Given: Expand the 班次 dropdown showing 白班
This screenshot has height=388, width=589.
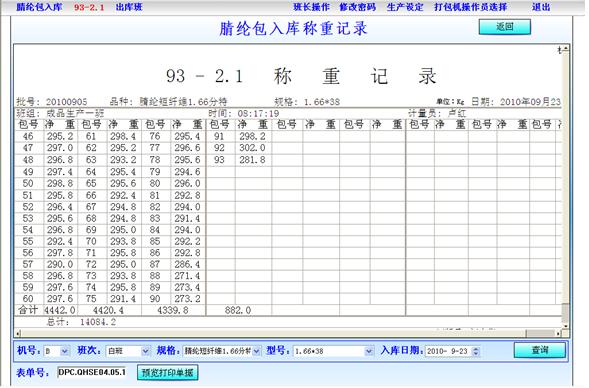Looking at the screenshot, I should pyautogui.click(x=145, y=351).
